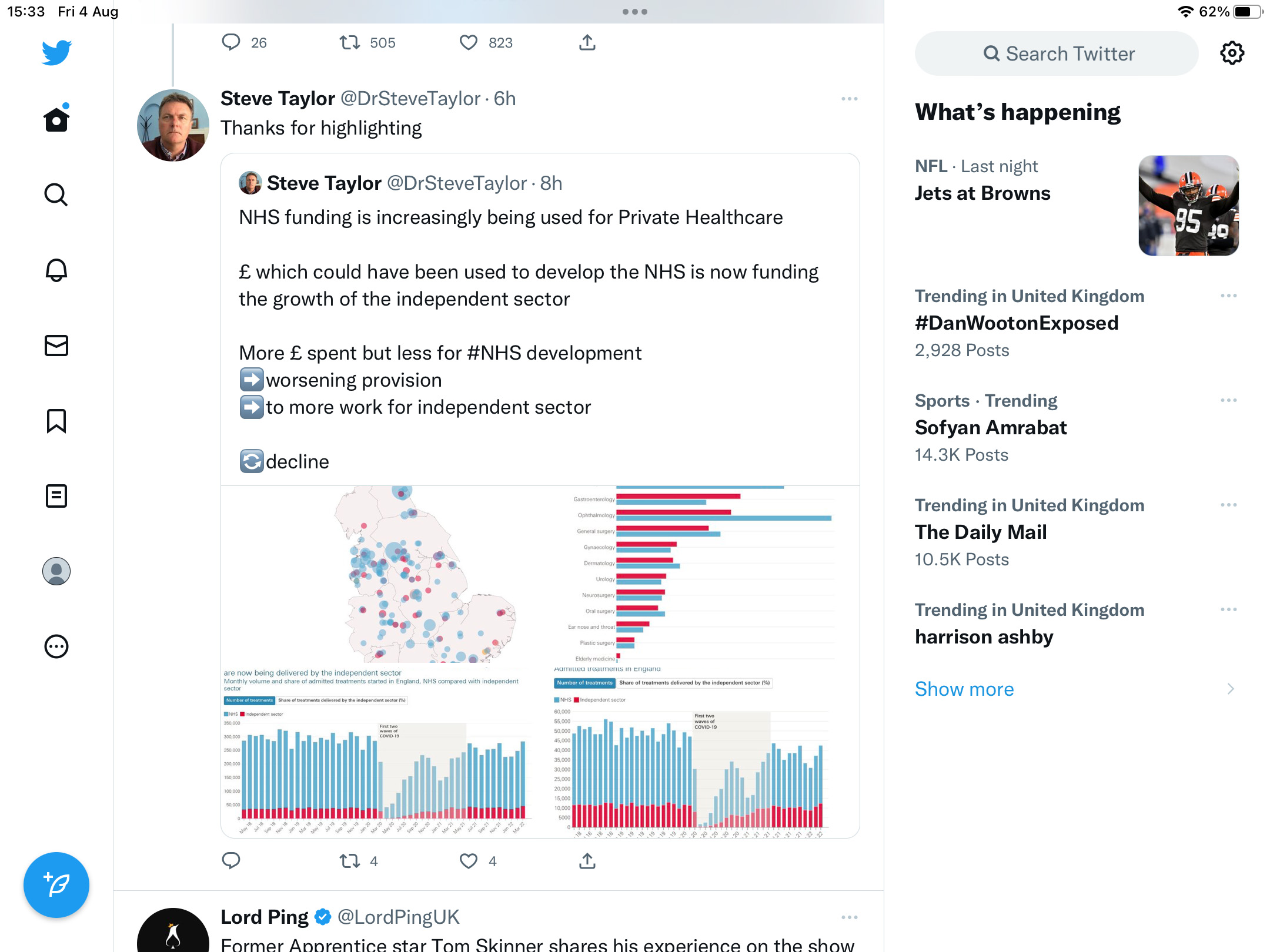This screenshot has height=952, width=1270.
Task: Open Lists icon in sidebar
Action: pos(56,496)
